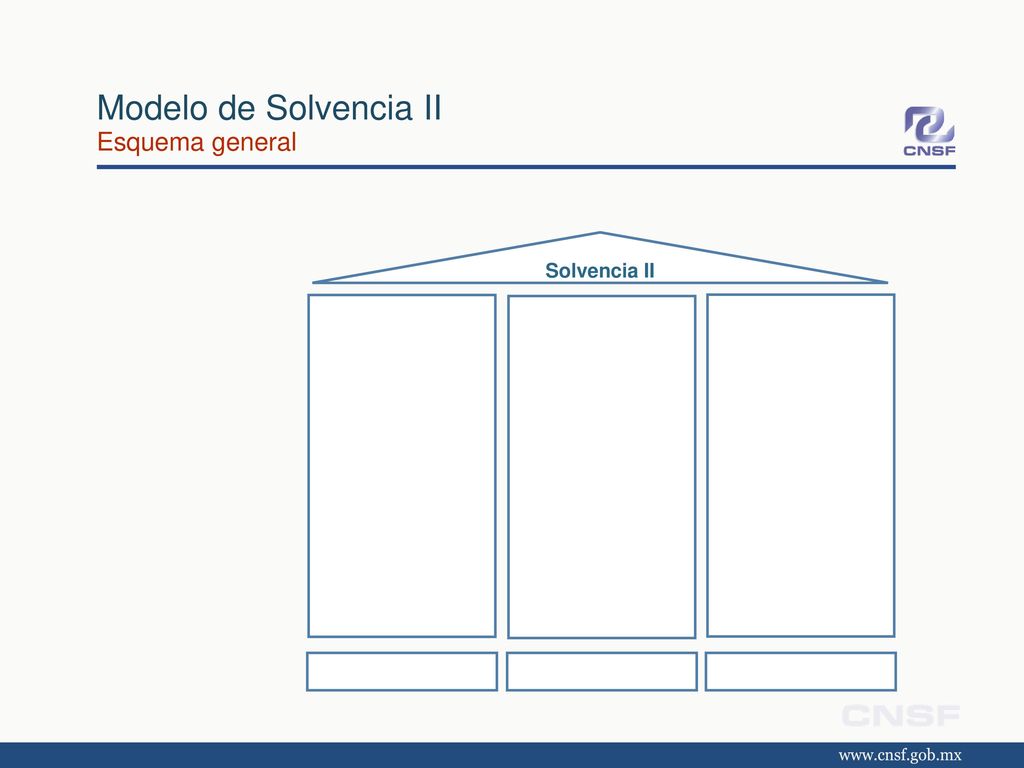Viewport: 1024px width, 768px height.
Task: Click the "Esquema general" subtitle
Action: click(197, 142)
